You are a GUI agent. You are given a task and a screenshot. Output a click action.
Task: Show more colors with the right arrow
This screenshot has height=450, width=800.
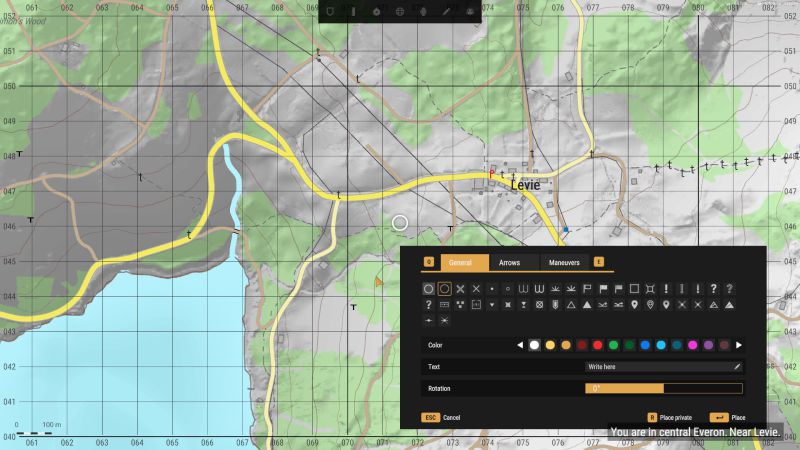point(739,345)
